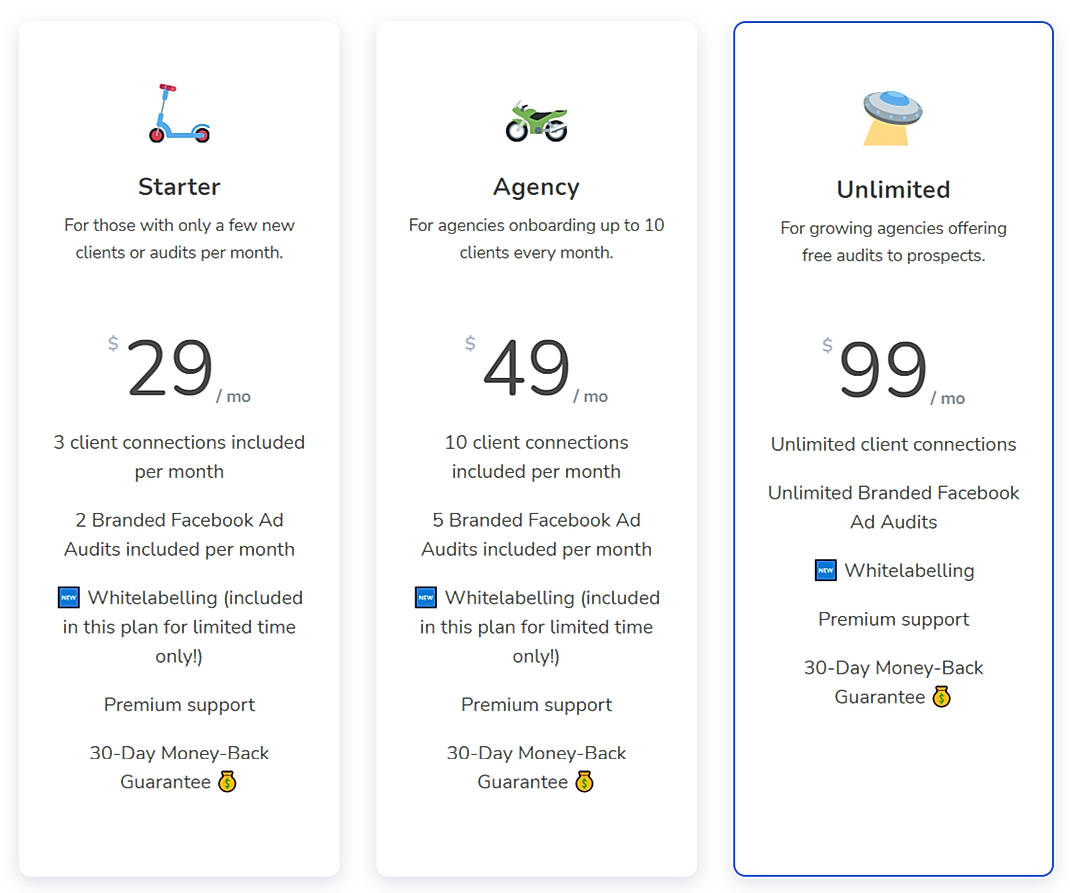Image resolution: width=1070 pixels, height=893 pixels.
Task: Click the Starter plan title
Action: point(178,186)
